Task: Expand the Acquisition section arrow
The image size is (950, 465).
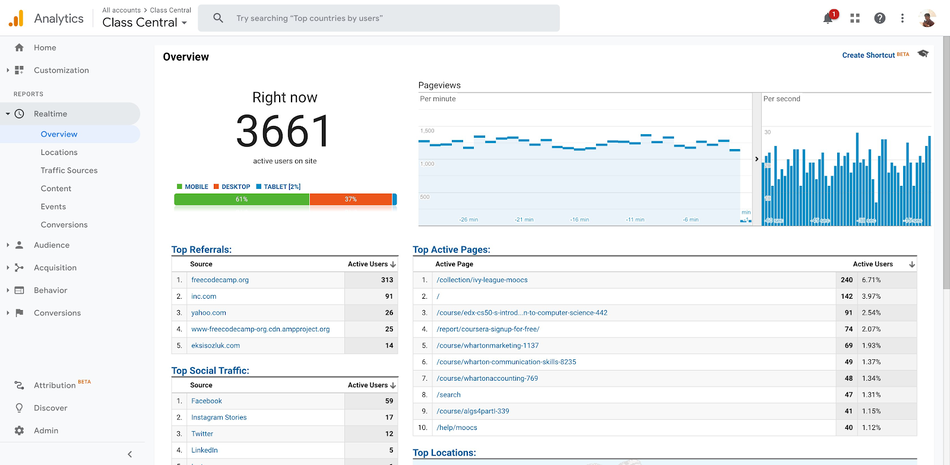Action: point(8,267)
